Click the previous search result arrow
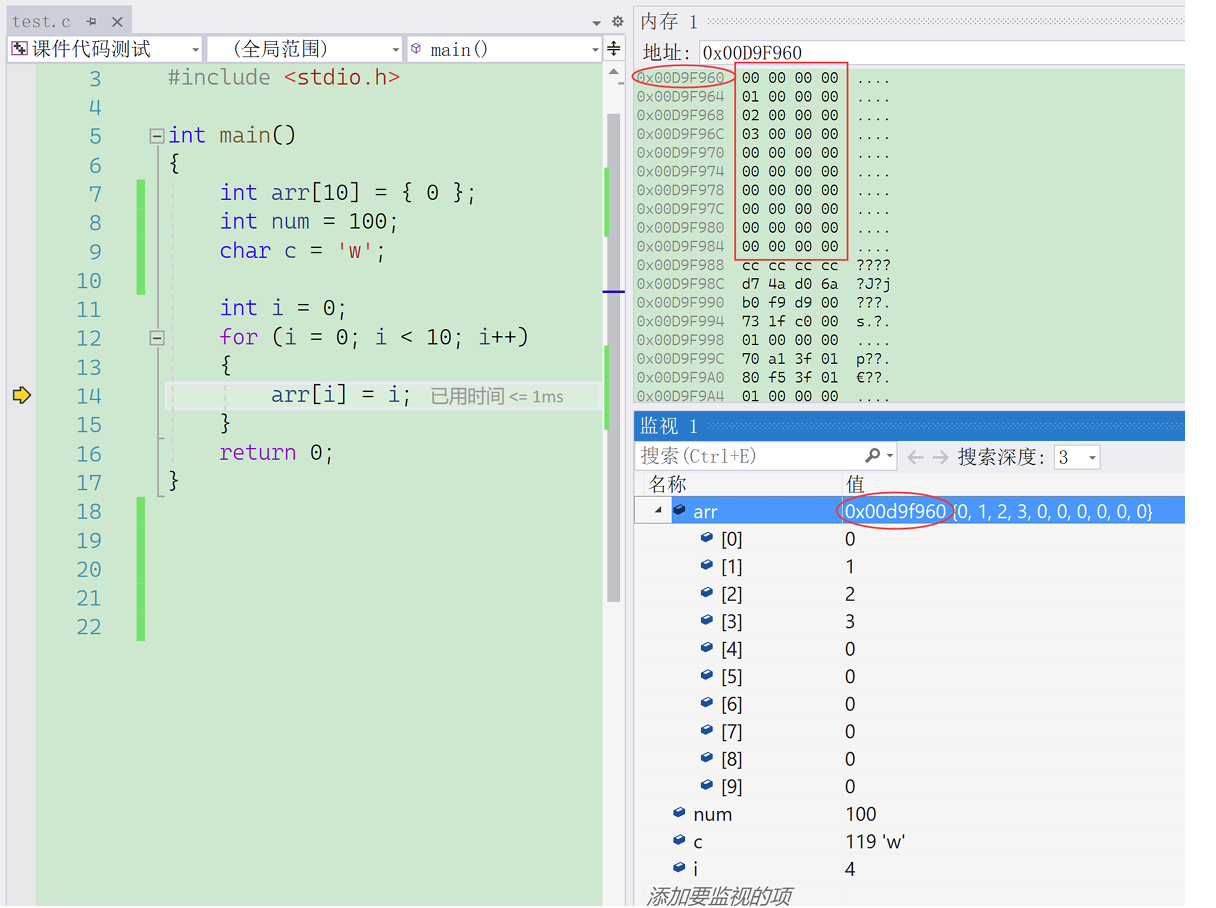Image resolution: width=1216 pixels, height=908 pixels. (914, 457)
